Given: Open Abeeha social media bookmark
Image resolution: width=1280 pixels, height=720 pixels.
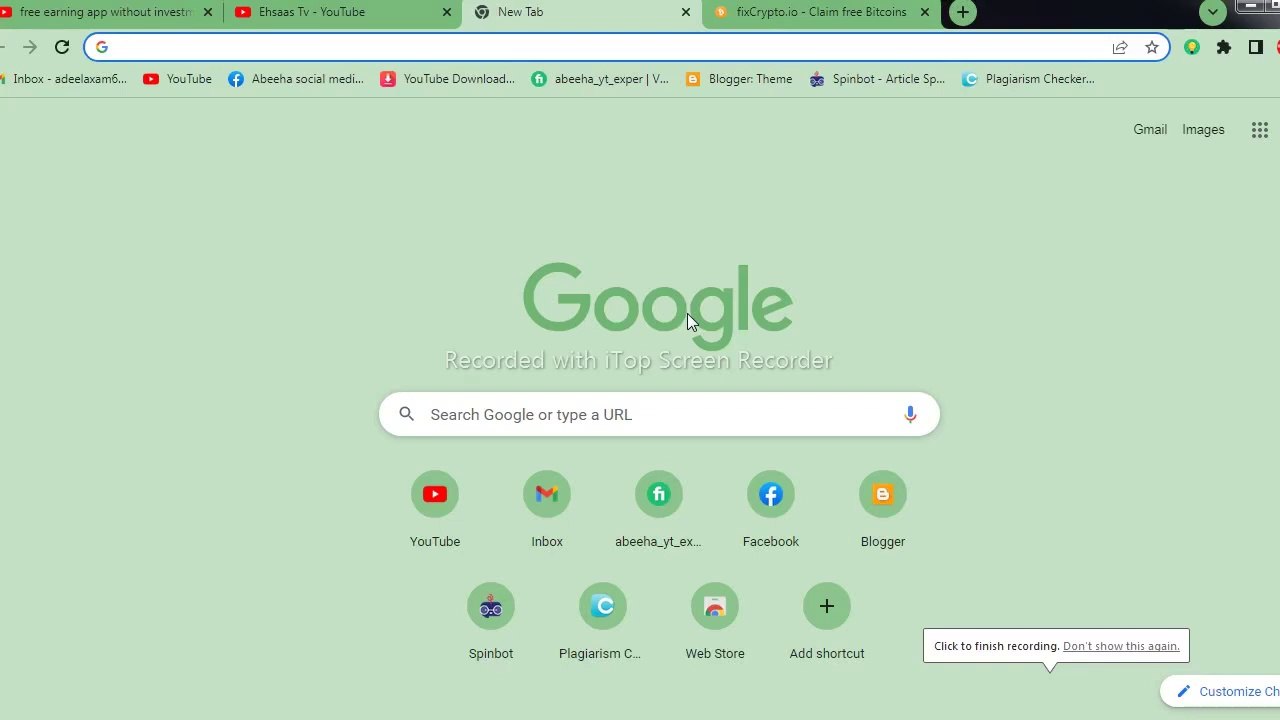Looking at the screenshot, I should coord(296,79).
